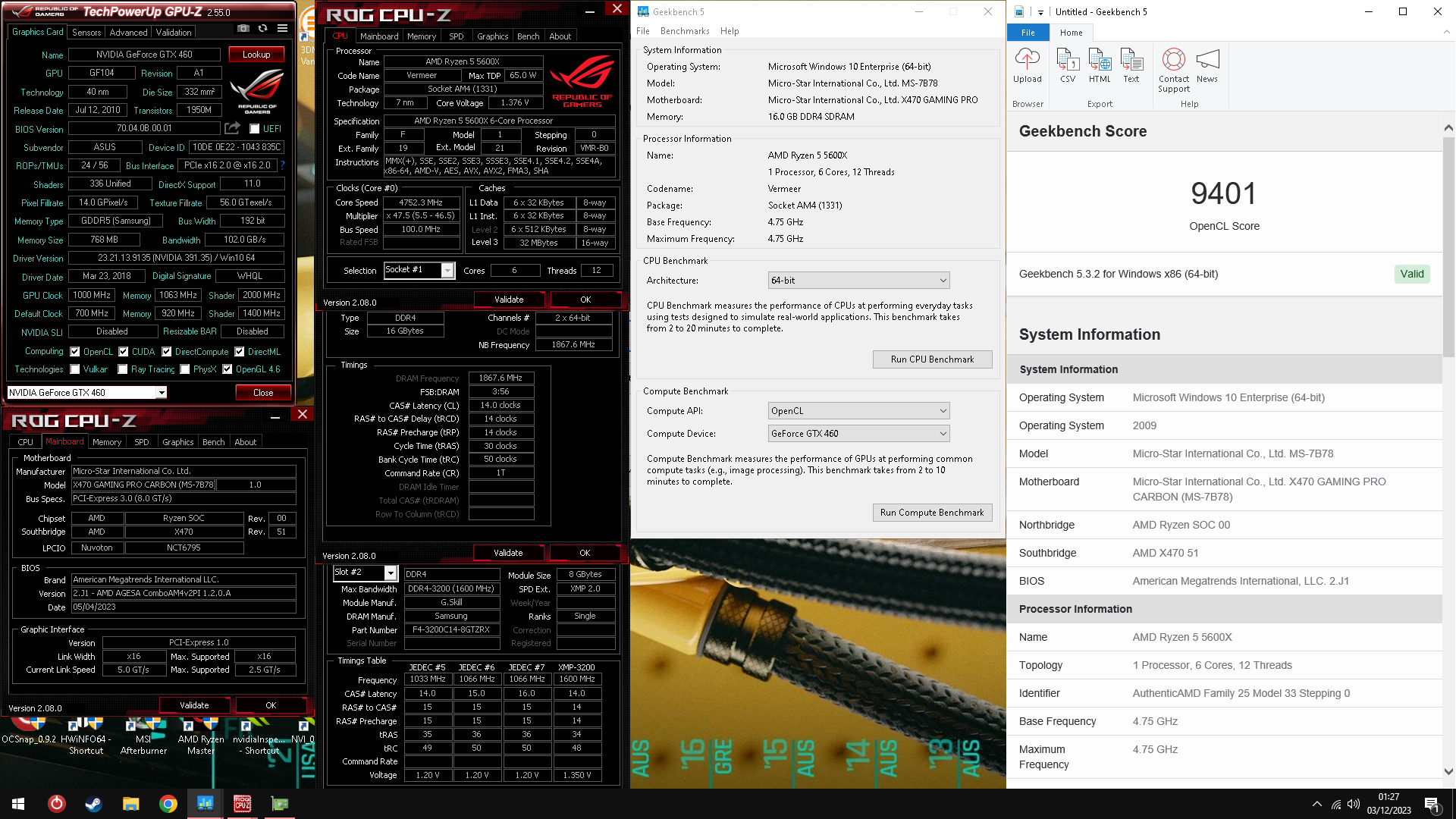The image size is (1456, 819).
Task: Export results as Text
Action: [1131, 65]
